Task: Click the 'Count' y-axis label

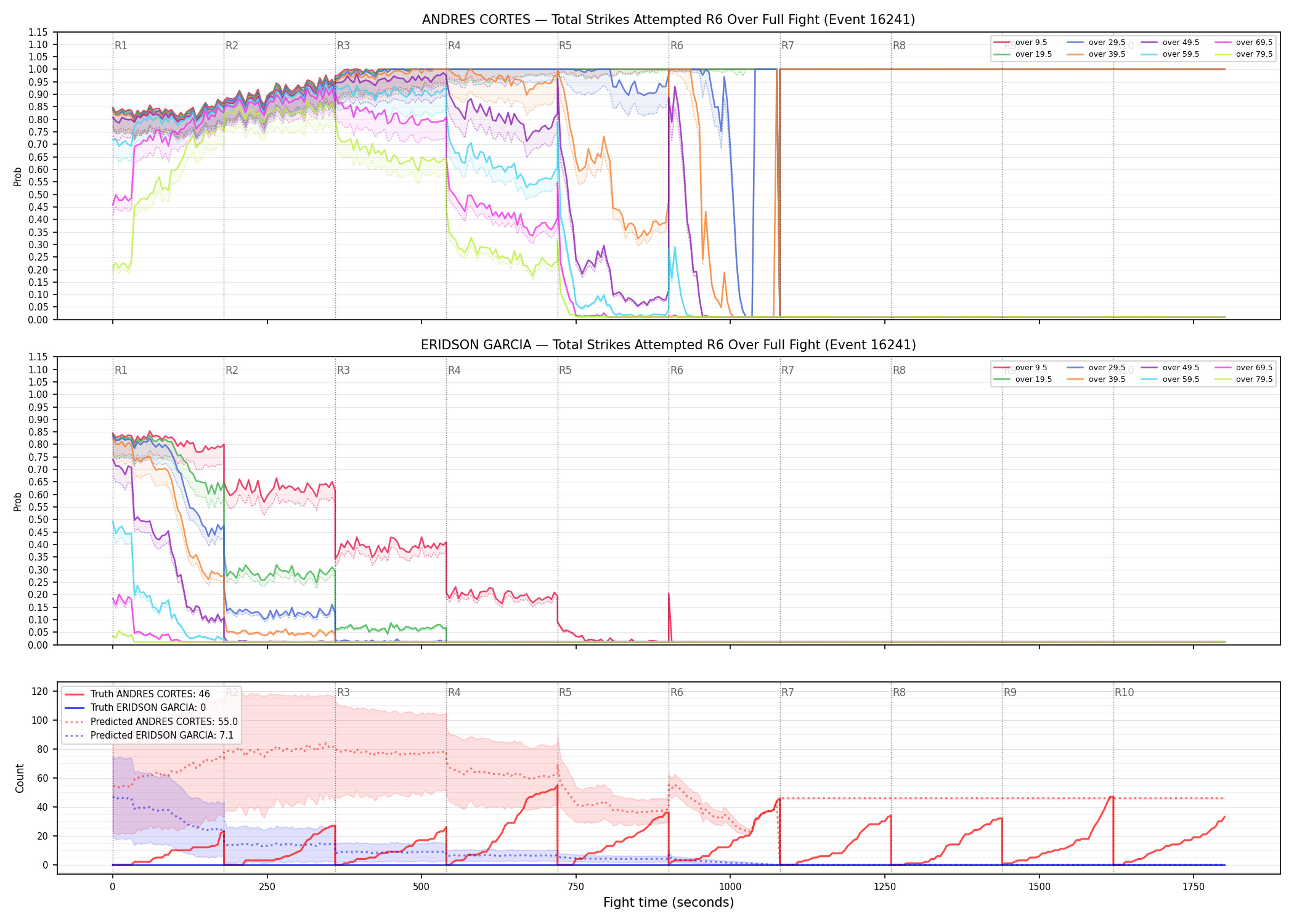Action: [20, 778]
